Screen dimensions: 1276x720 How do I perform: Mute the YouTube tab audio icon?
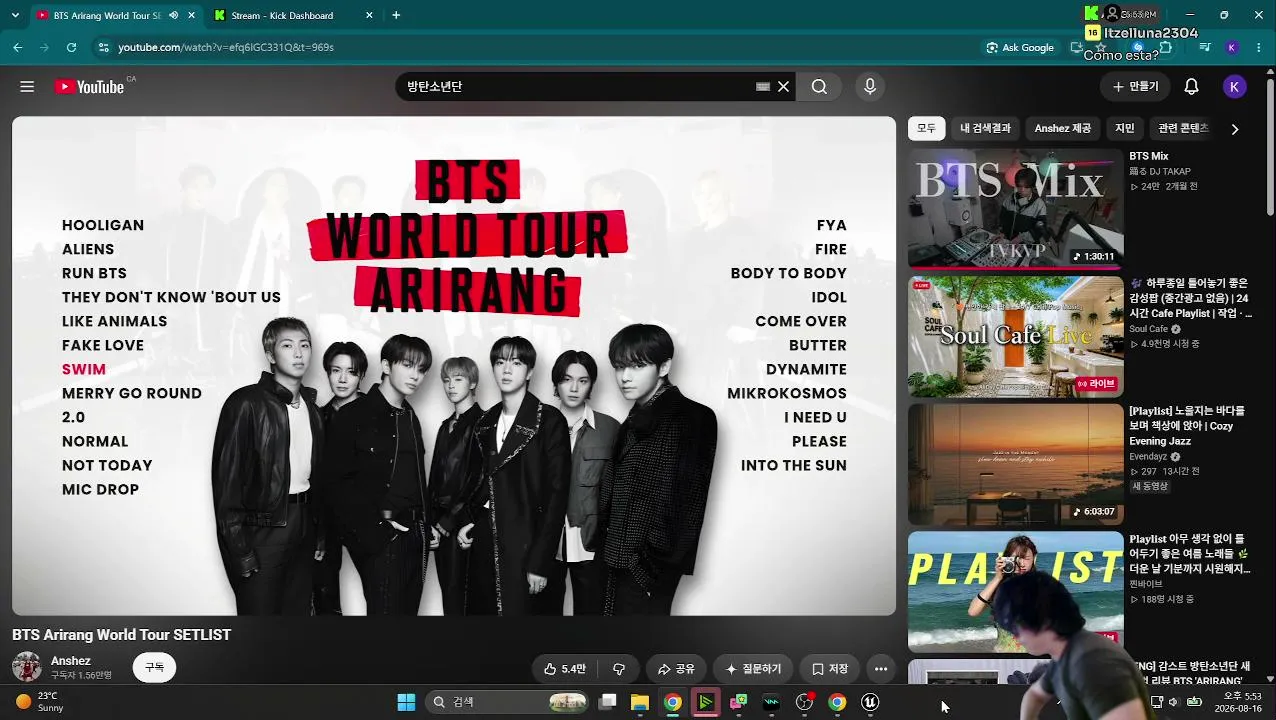pyautogui.click(x=174, y=15)
